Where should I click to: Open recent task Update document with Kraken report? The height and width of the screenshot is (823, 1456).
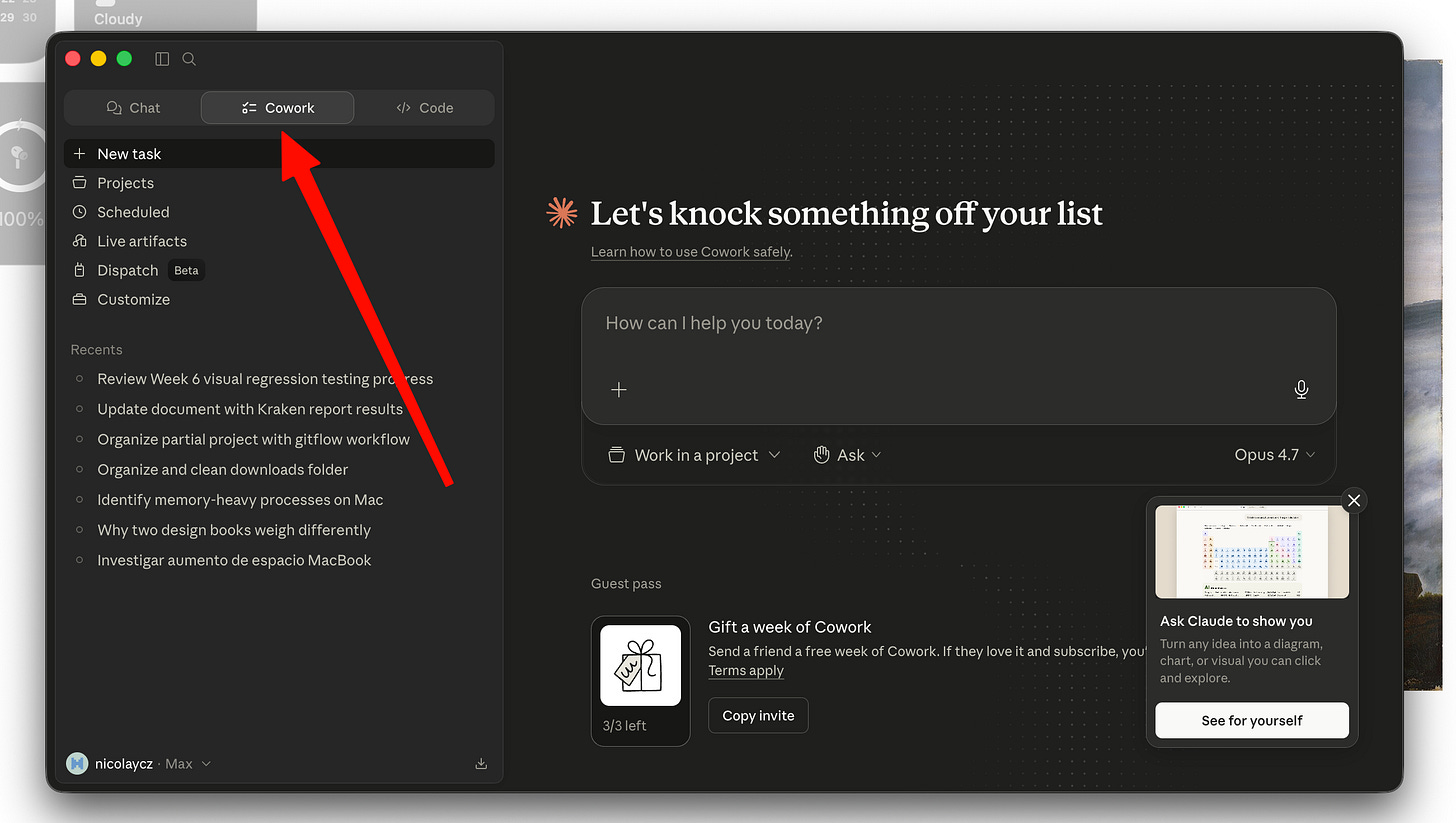point(250,409)
